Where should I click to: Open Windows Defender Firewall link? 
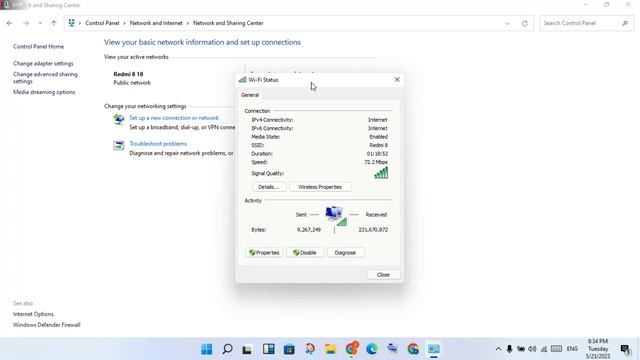47,325
